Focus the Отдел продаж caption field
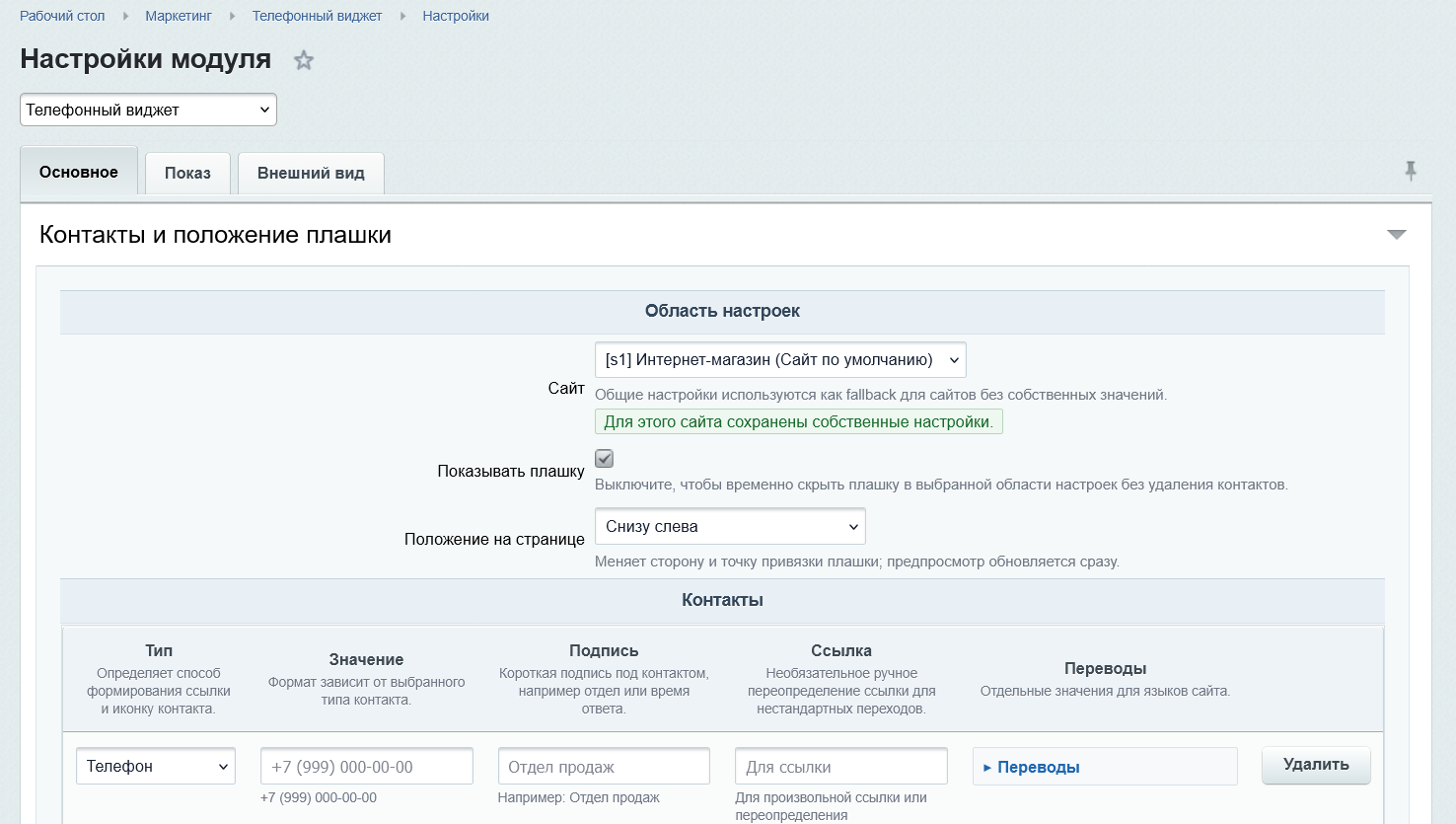 [604, 767]
